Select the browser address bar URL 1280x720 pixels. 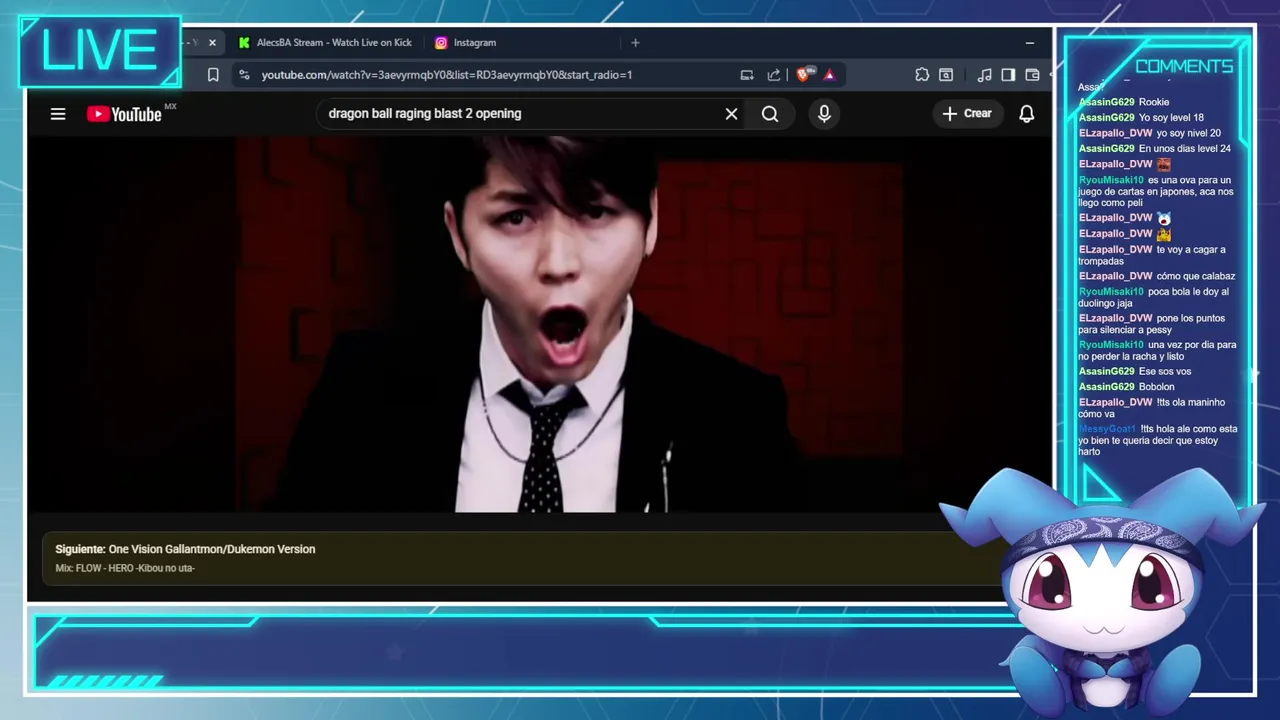pos(447,75)
